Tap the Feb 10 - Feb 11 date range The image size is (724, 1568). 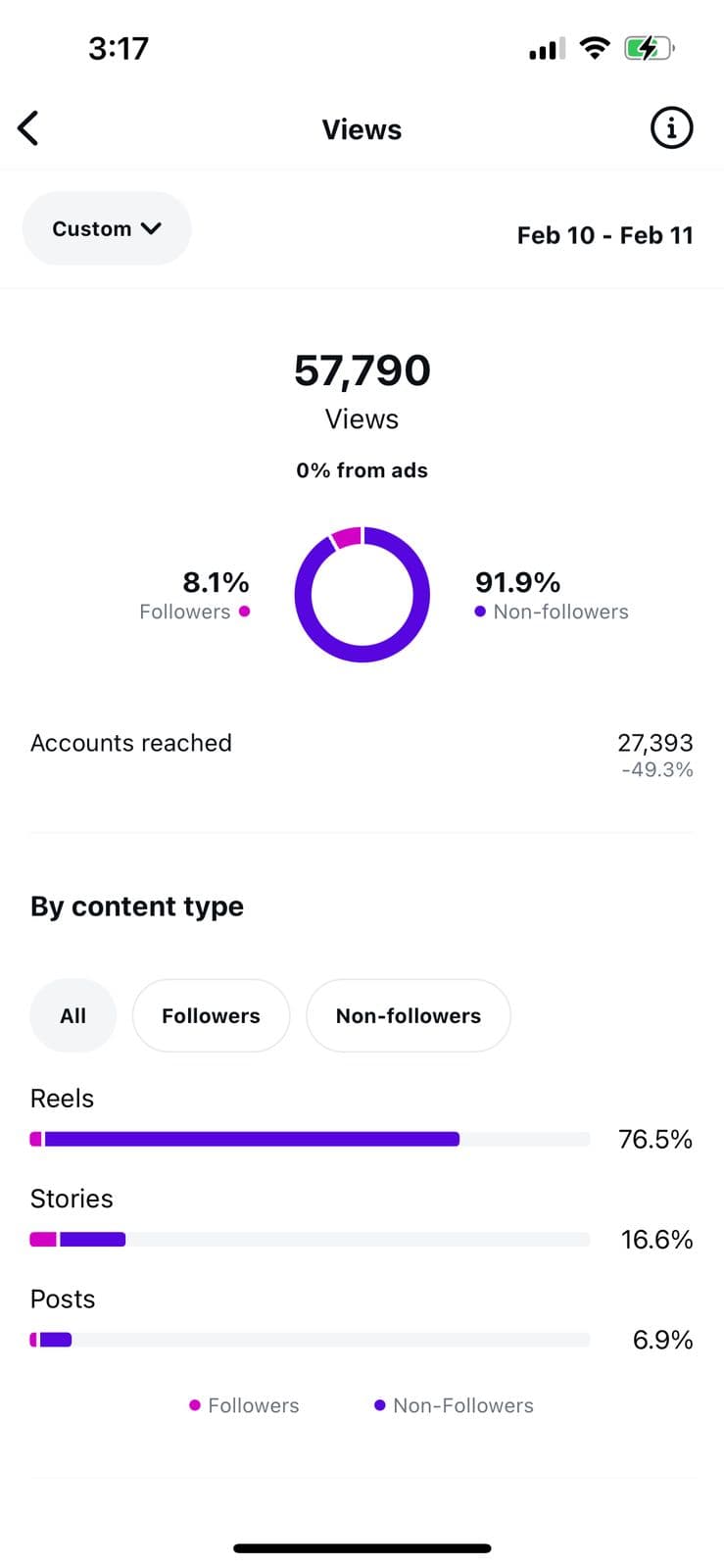604,235
